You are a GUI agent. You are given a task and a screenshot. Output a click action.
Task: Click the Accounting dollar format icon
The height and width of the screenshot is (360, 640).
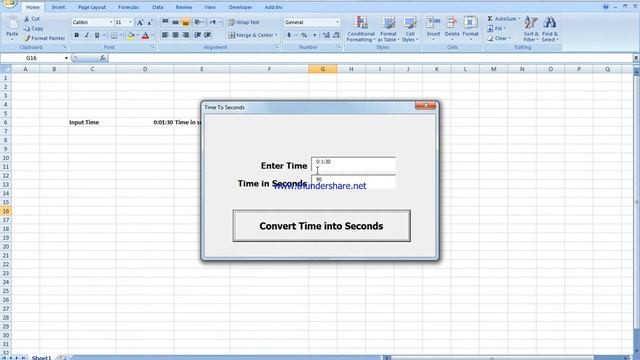pos(289,36)
